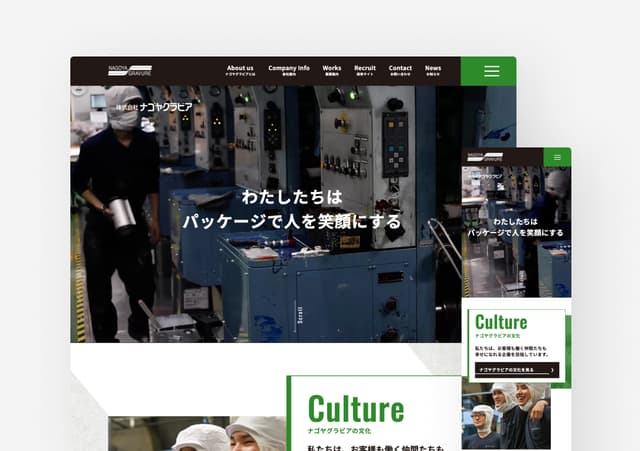Click the dark culture button in mobile preview
640x451 pixels.
pyautogui.click(x=517, y=370)
